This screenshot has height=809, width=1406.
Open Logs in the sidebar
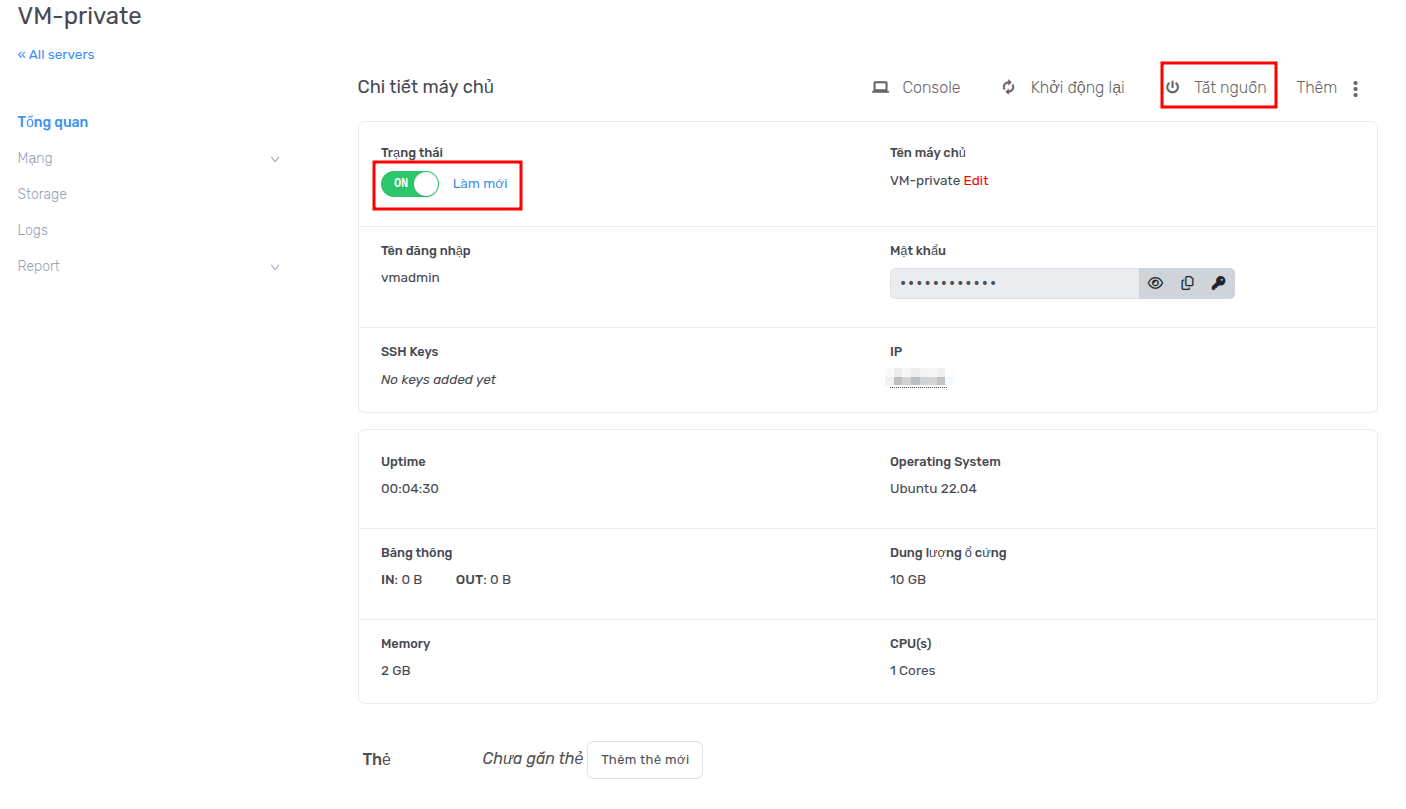coord(33,230)
